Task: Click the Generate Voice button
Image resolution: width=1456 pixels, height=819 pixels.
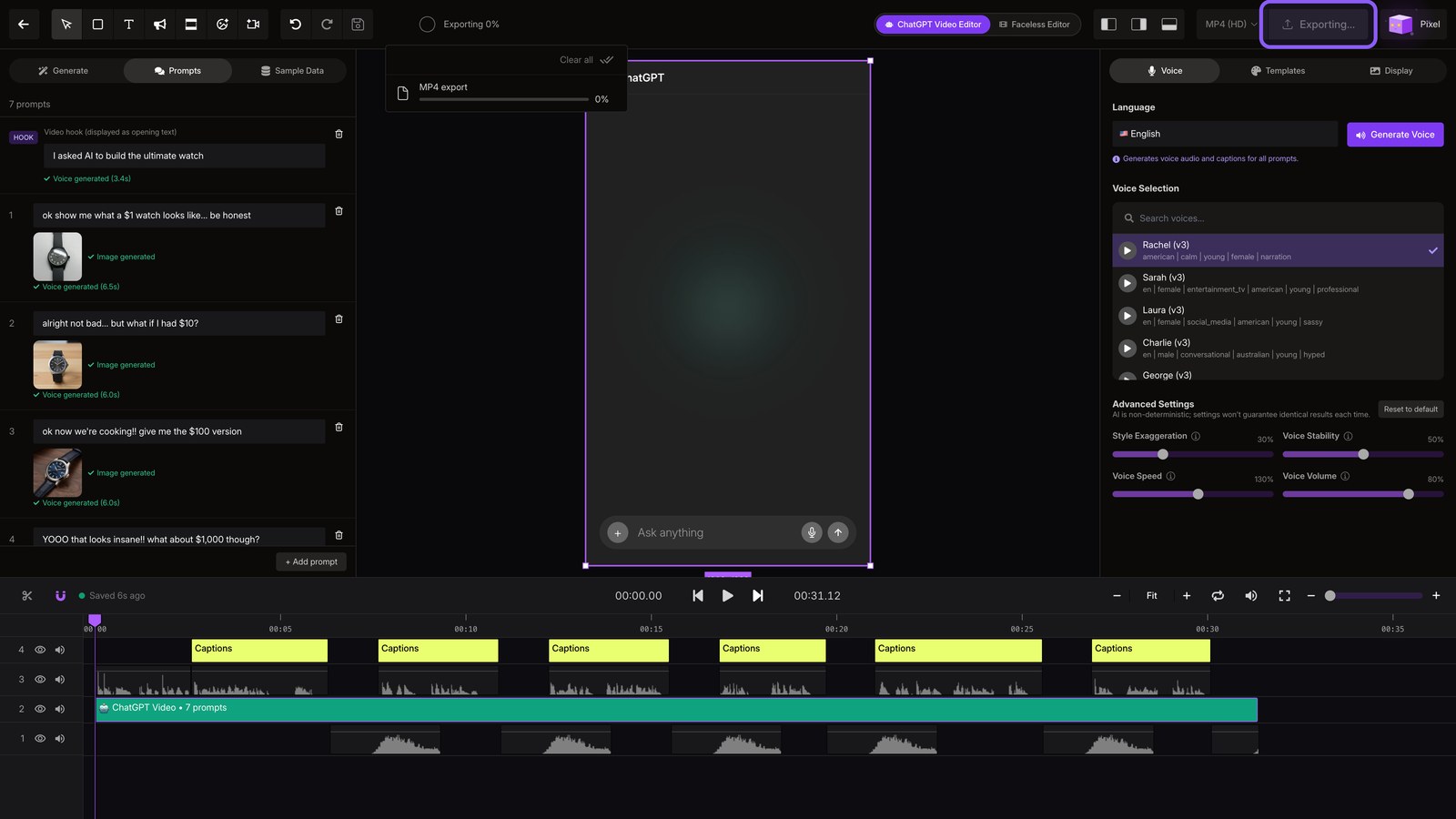Action: 1395,135
